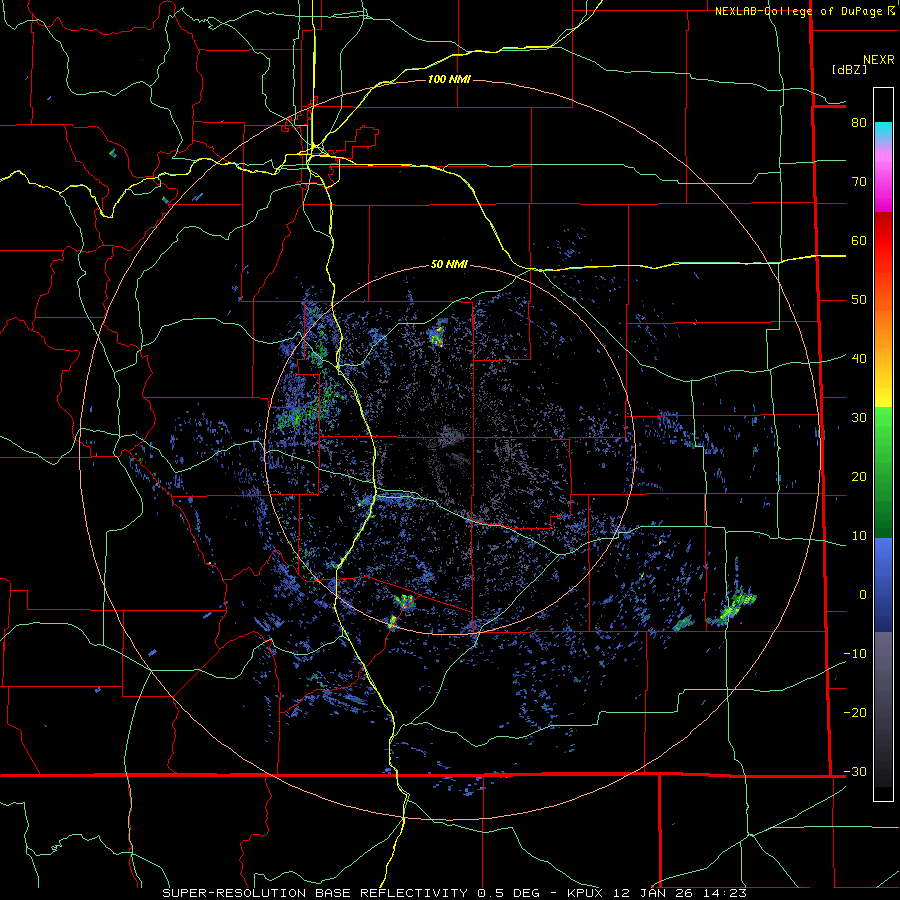Click the blue segment of the dBZ color bar
Viewport: 900px width, 900px height.
883,585
